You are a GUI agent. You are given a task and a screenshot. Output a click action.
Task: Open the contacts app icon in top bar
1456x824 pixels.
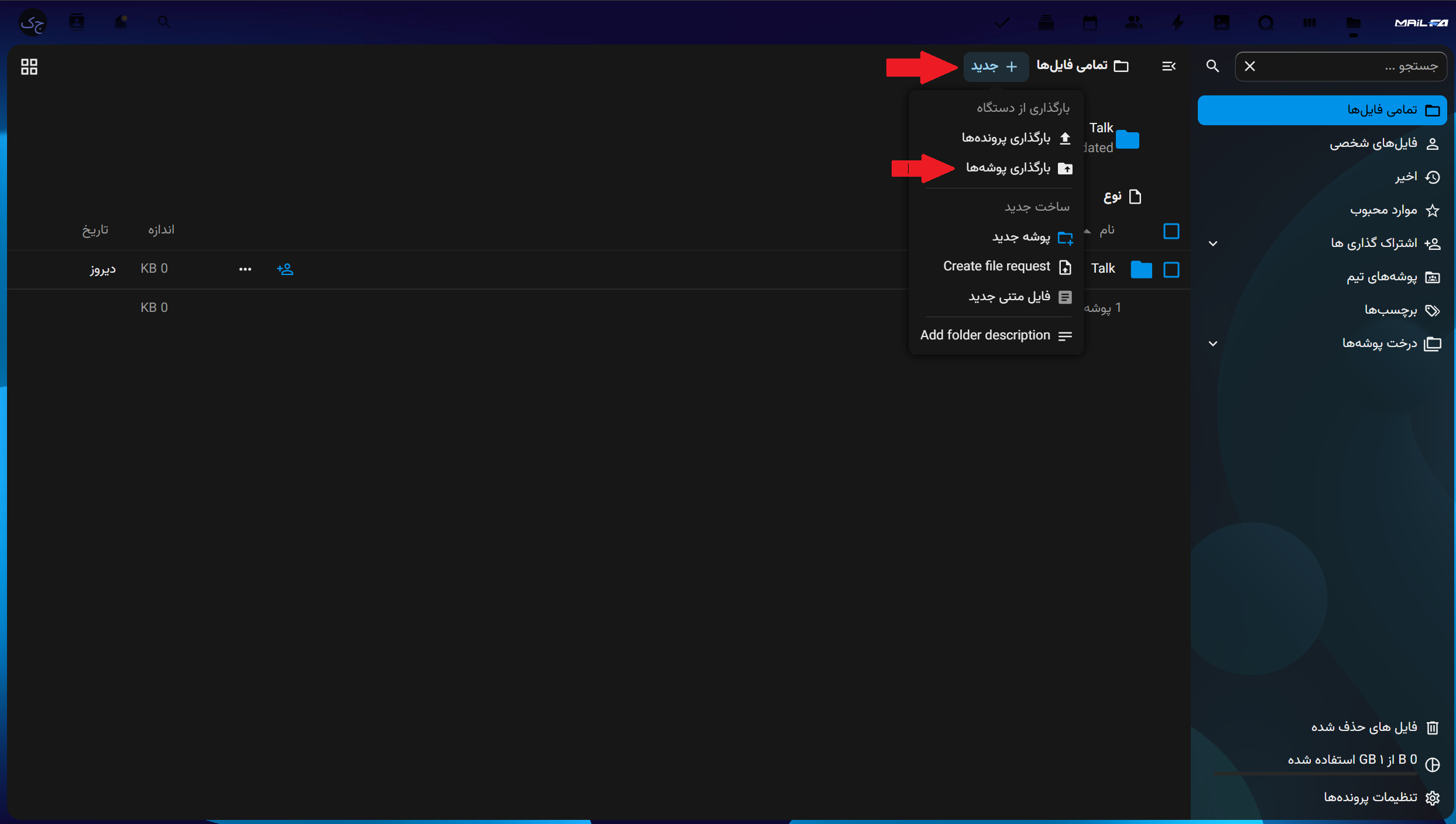(x=1133, y=23)
